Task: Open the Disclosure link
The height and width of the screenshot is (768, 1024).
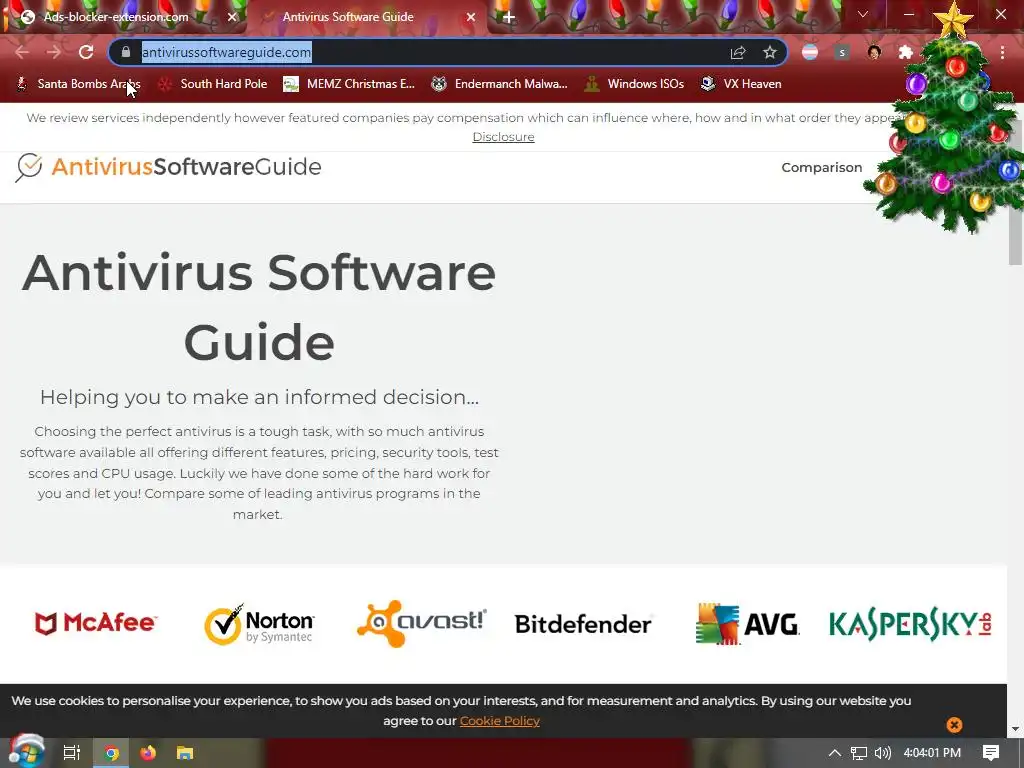Action: click(x=504, y=137)
